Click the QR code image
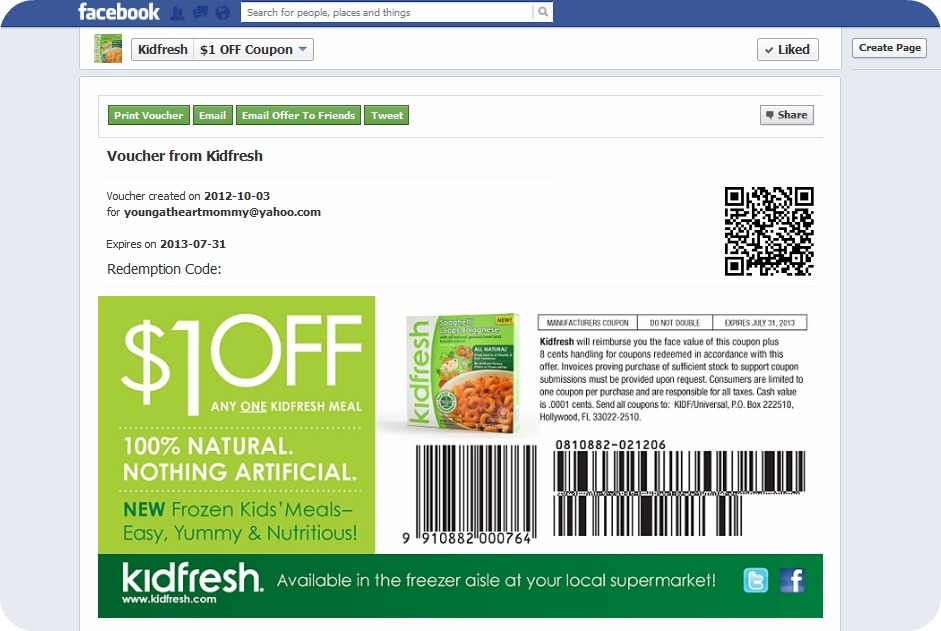The width and height of the screenshot is (941, 631). point(769,231)
